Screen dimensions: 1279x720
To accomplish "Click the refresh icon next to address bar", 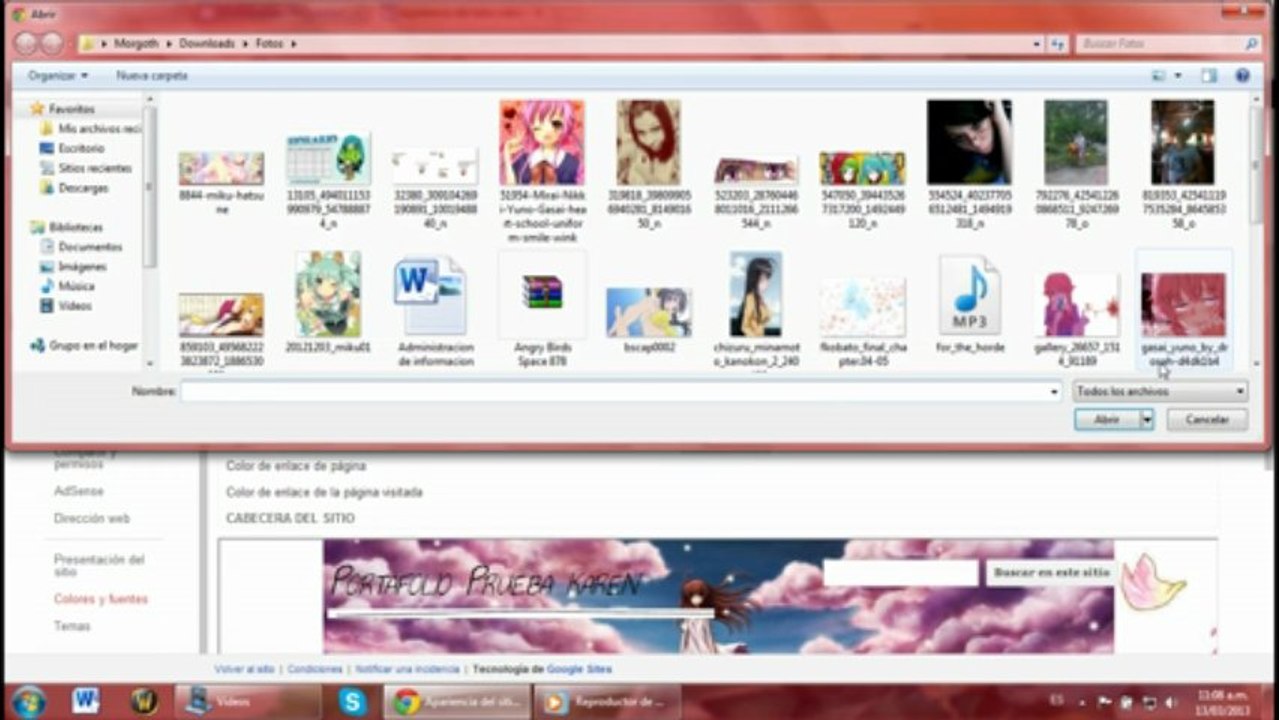I will pyautogui.click(x=1058, y=44).
